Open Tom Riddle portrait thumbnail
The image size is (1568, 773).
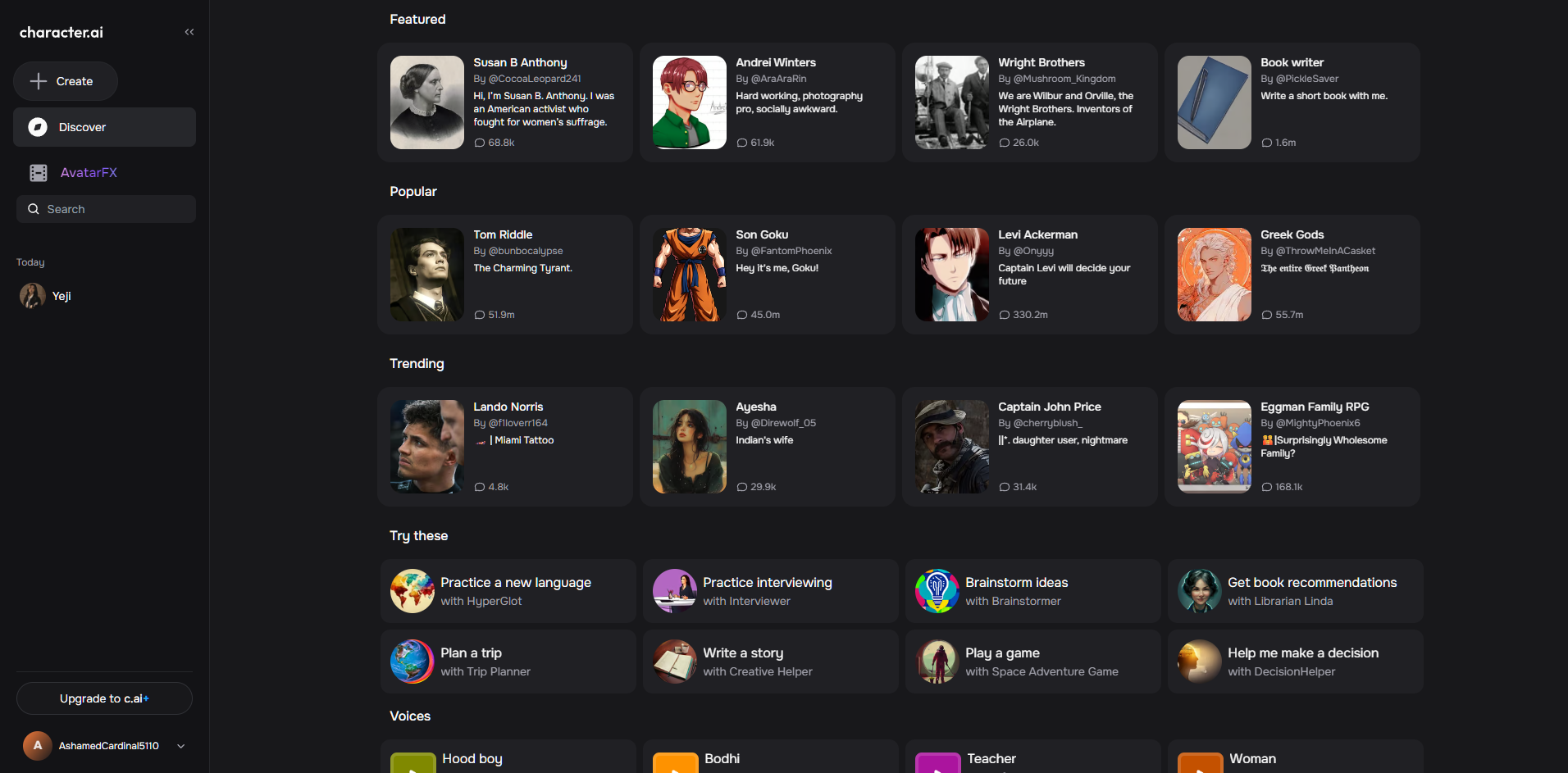pyautogui.click(x=427, y=275)
